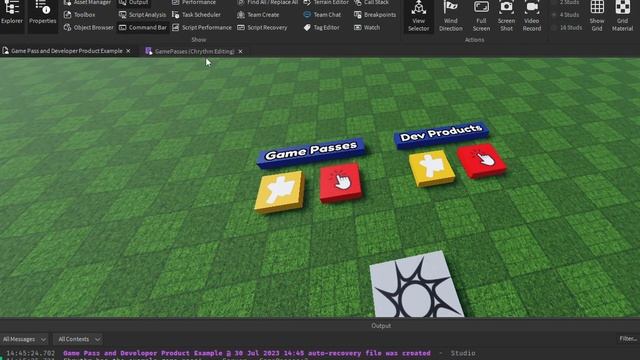Open the Breakpoints window
640x360 pixels.
[x=375, y=15]
